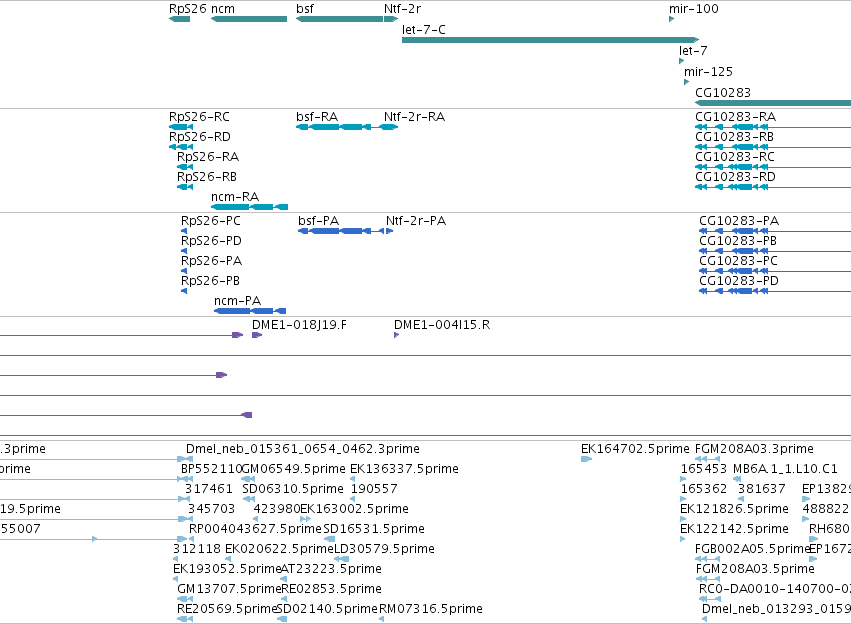Select transcript RpS26-RA label
Viewport: 851px width, 624px height.
pos(208,157)
